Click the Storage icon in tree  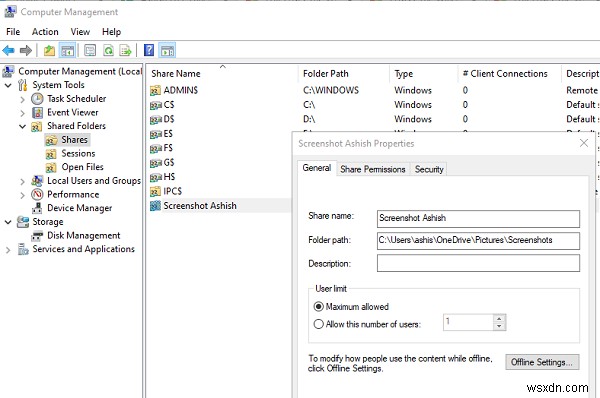point(23,222)
